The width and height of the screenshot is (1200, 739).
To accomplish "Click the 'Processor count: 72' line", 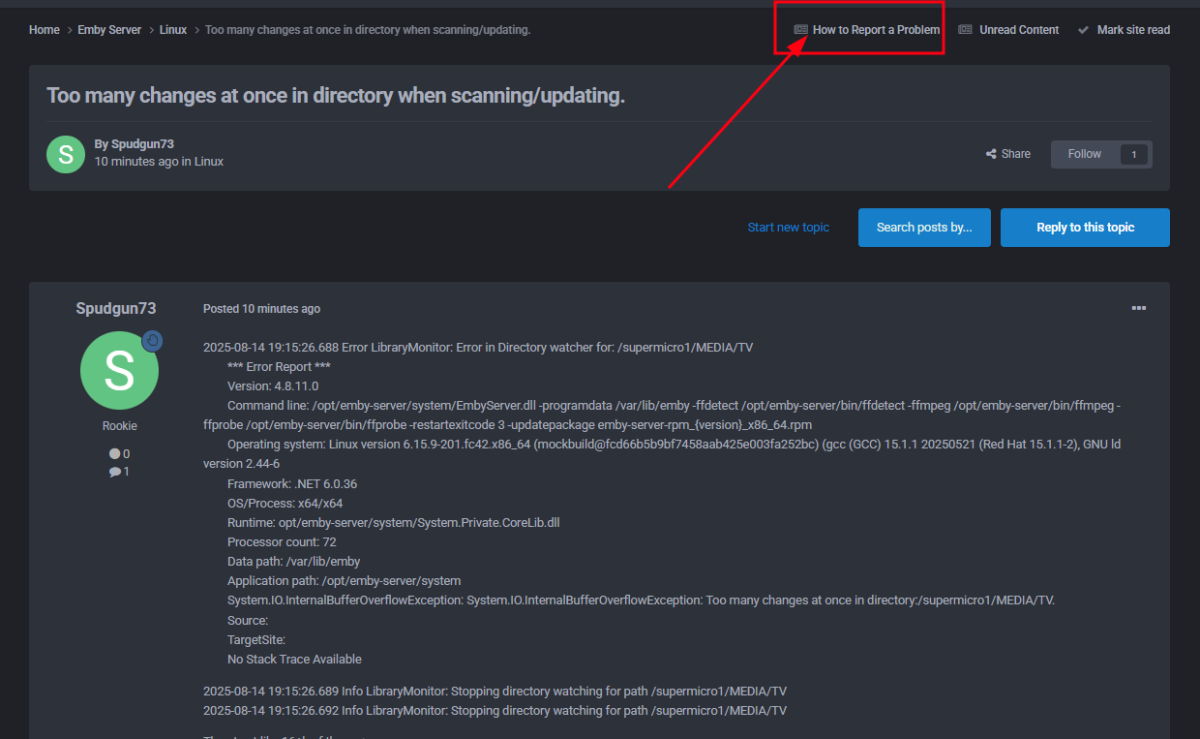I will (282, 542).
